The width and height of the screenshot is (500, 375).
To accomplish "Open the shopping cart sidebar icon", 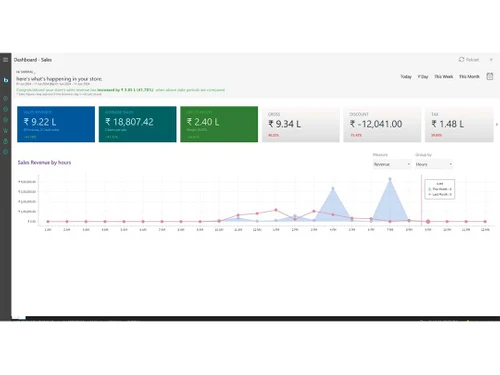I will click(x=5, y=130).
